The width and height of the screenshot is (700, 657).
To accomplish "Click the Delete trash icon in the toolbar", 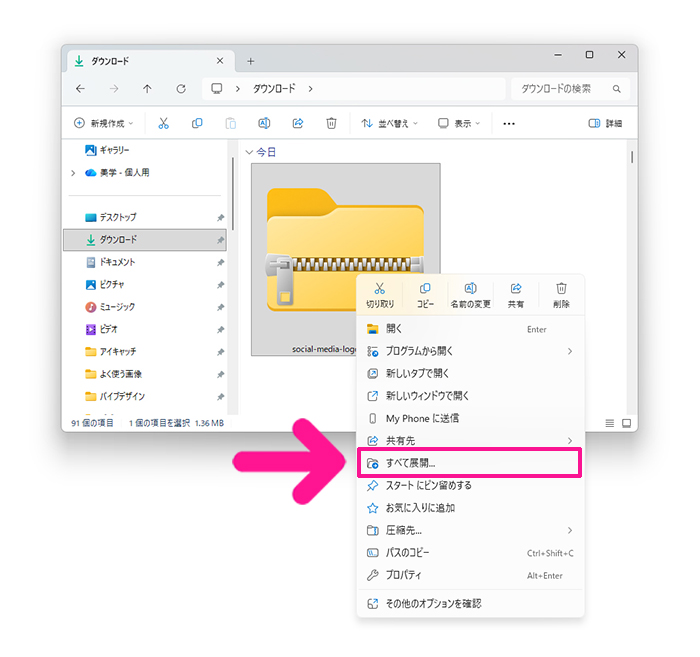I will click(331, 123).
